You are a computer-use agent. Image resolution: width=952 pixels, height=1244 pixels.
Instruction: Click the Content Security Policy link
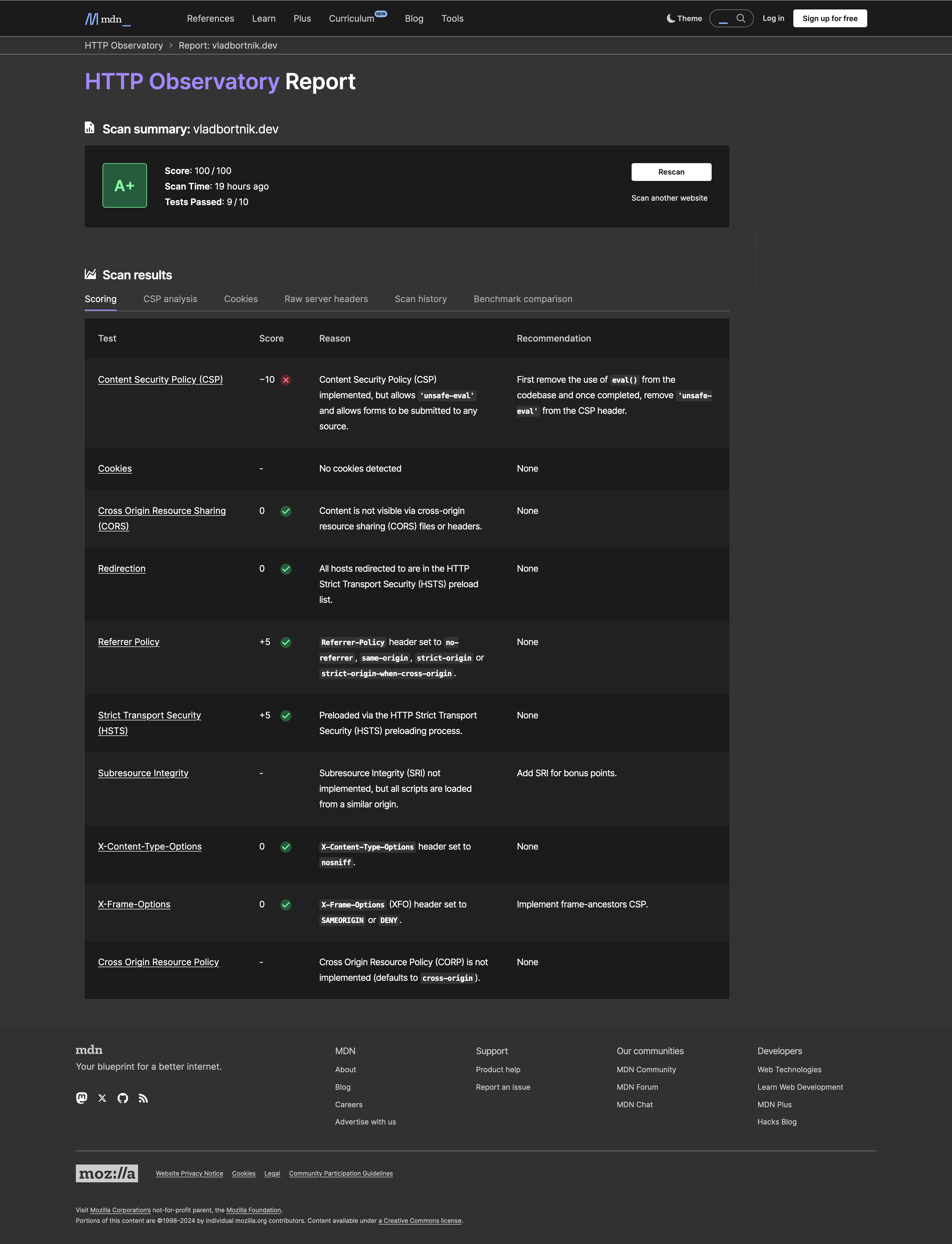click(x=160, y=379)
